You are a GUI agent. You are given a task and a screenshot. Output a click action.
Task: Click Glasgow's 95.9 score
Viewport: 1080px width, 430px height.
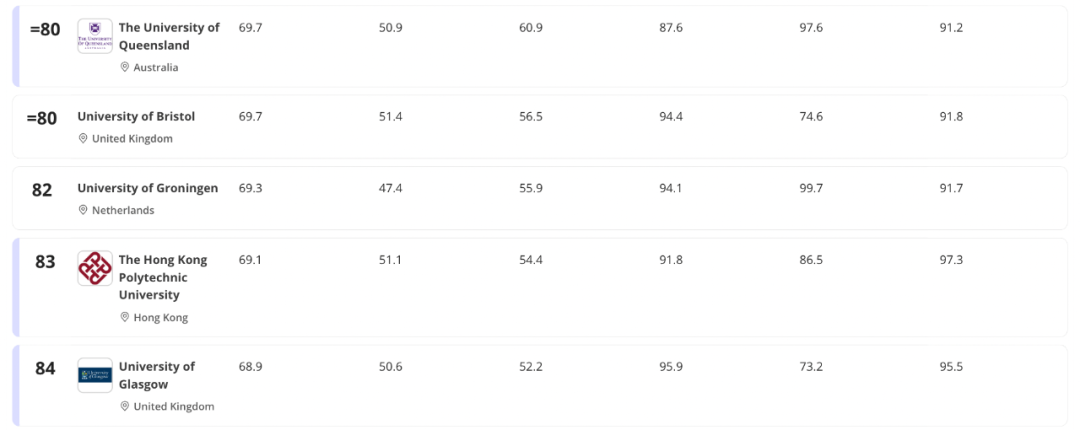(x=670, y=367)
